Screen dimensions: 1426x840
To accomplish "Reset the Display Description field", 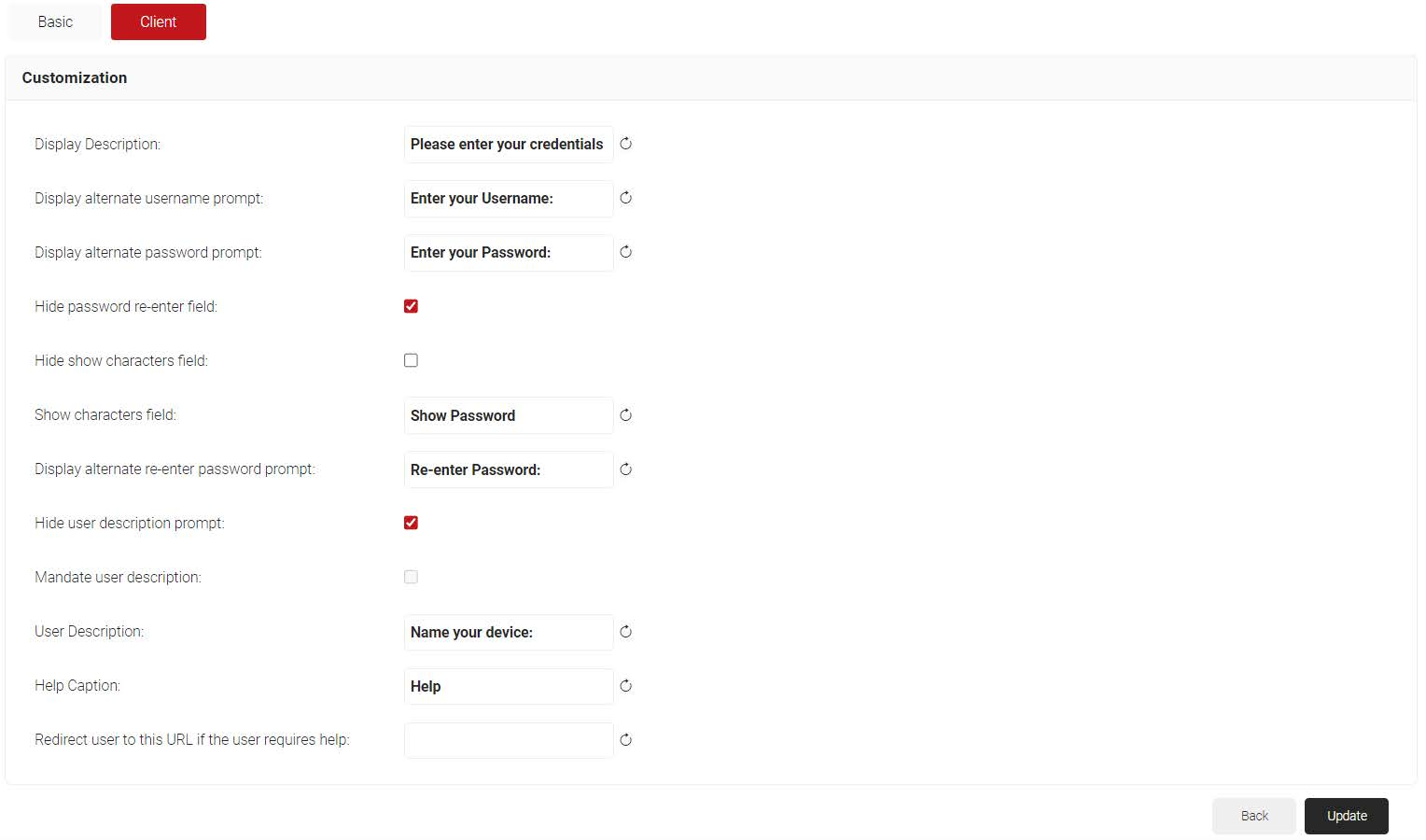I will coord(626,144).
